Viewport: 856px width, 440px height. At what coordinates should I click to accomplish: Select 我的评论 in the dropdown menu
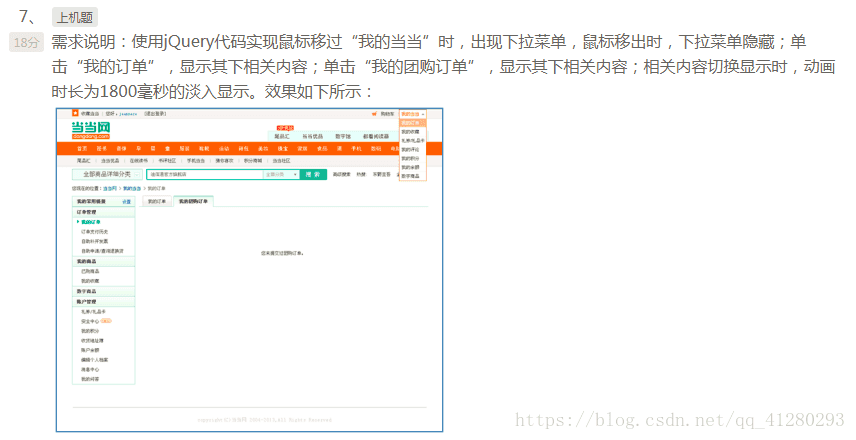(x=411, y=150)
